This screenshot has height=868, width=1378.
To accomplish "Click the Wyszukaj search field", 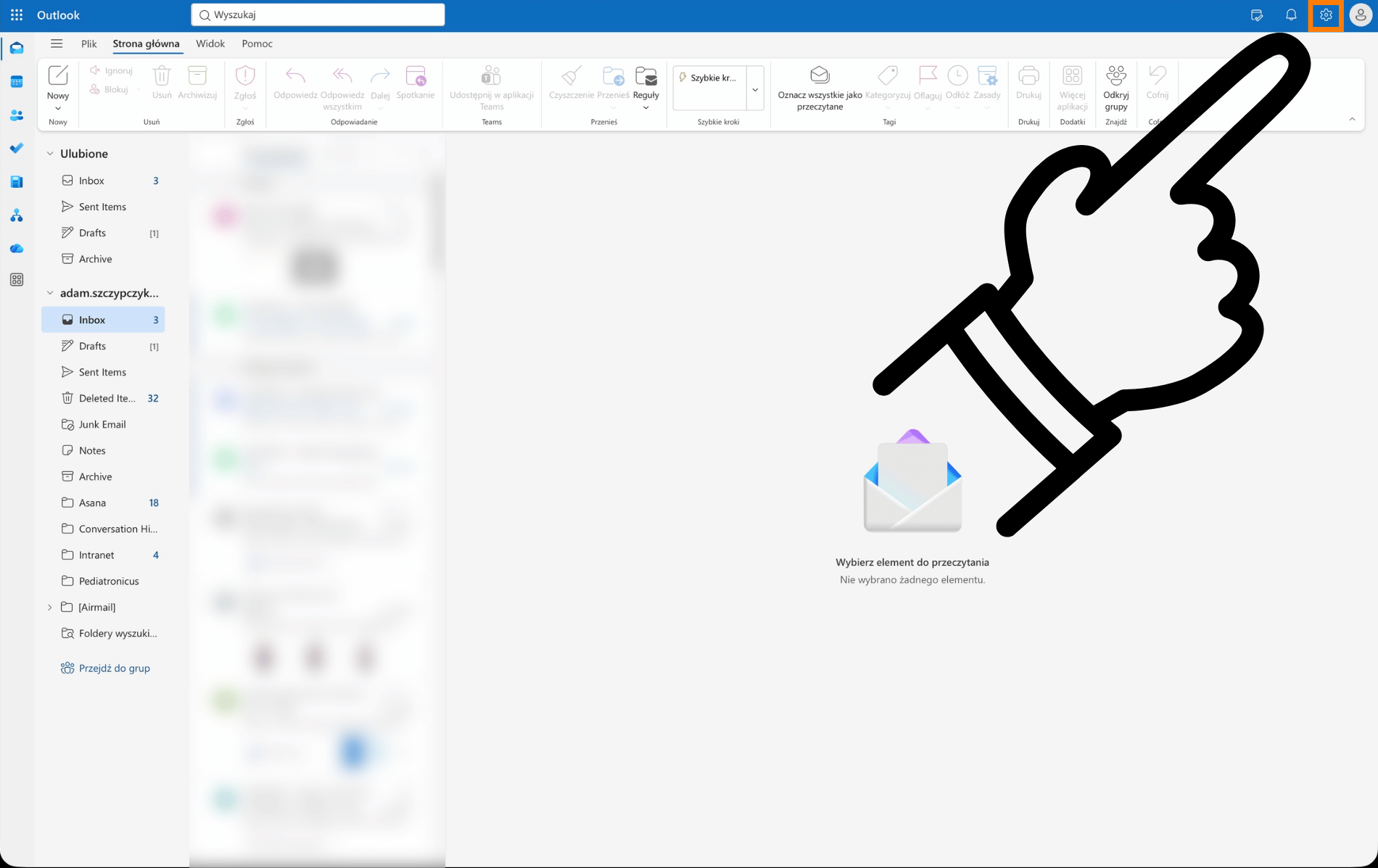I will (x=318, y=15).
